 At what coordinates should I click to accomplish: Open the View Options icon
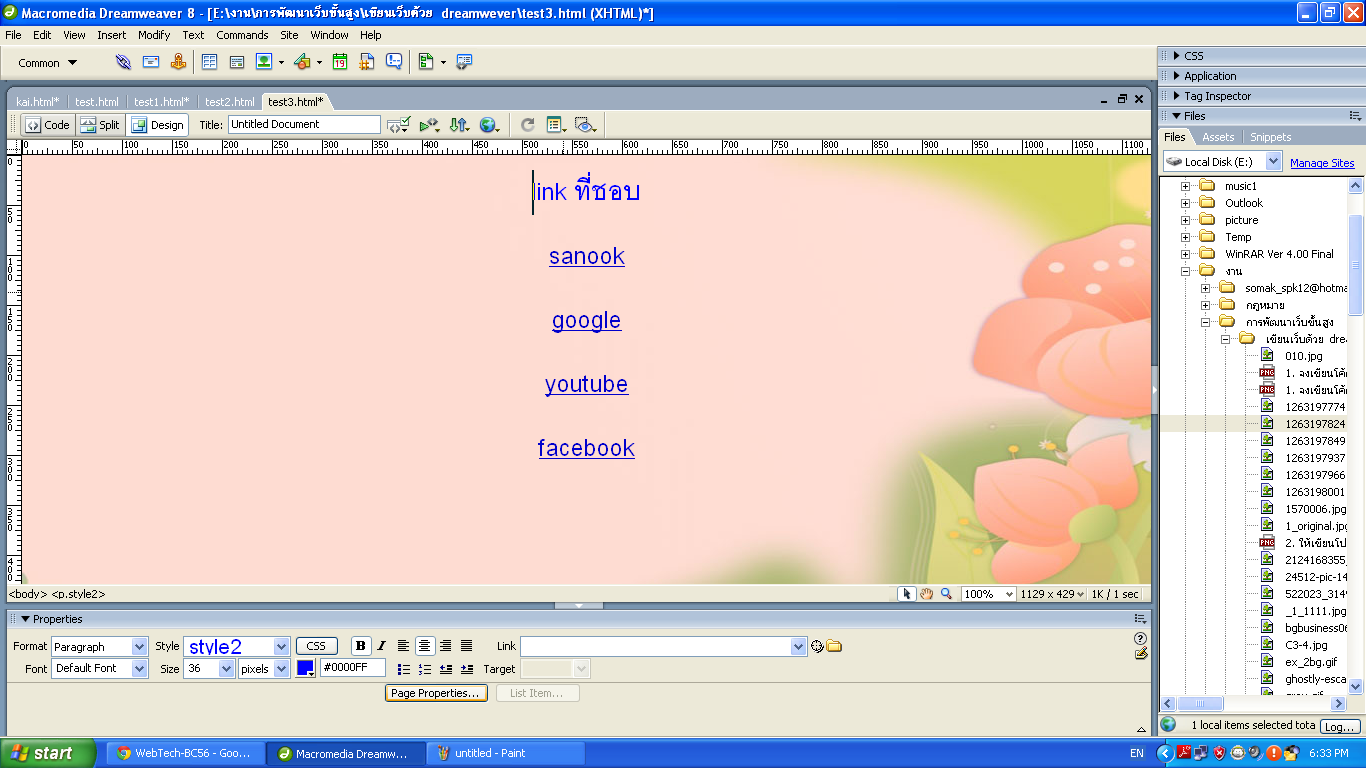coord(556,125)
